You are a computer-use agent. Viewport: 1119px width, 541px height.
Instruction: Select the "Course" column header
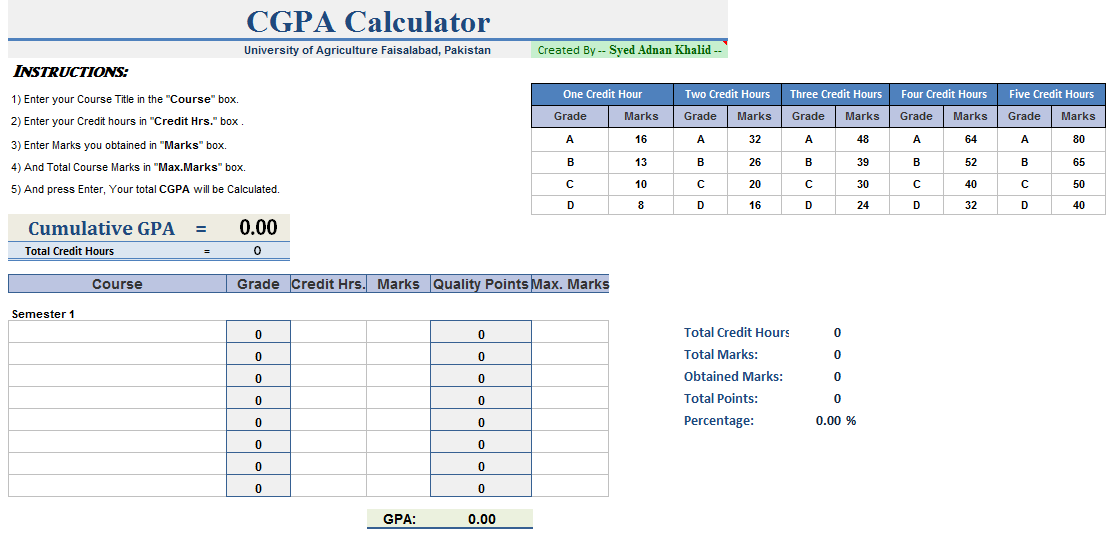point(117,284)
